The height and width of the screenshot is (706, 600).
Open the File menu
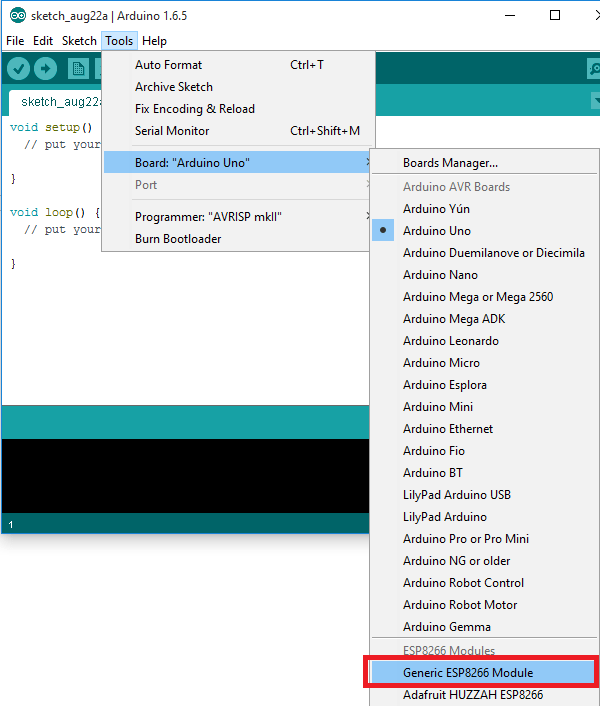tap(15, 41)
